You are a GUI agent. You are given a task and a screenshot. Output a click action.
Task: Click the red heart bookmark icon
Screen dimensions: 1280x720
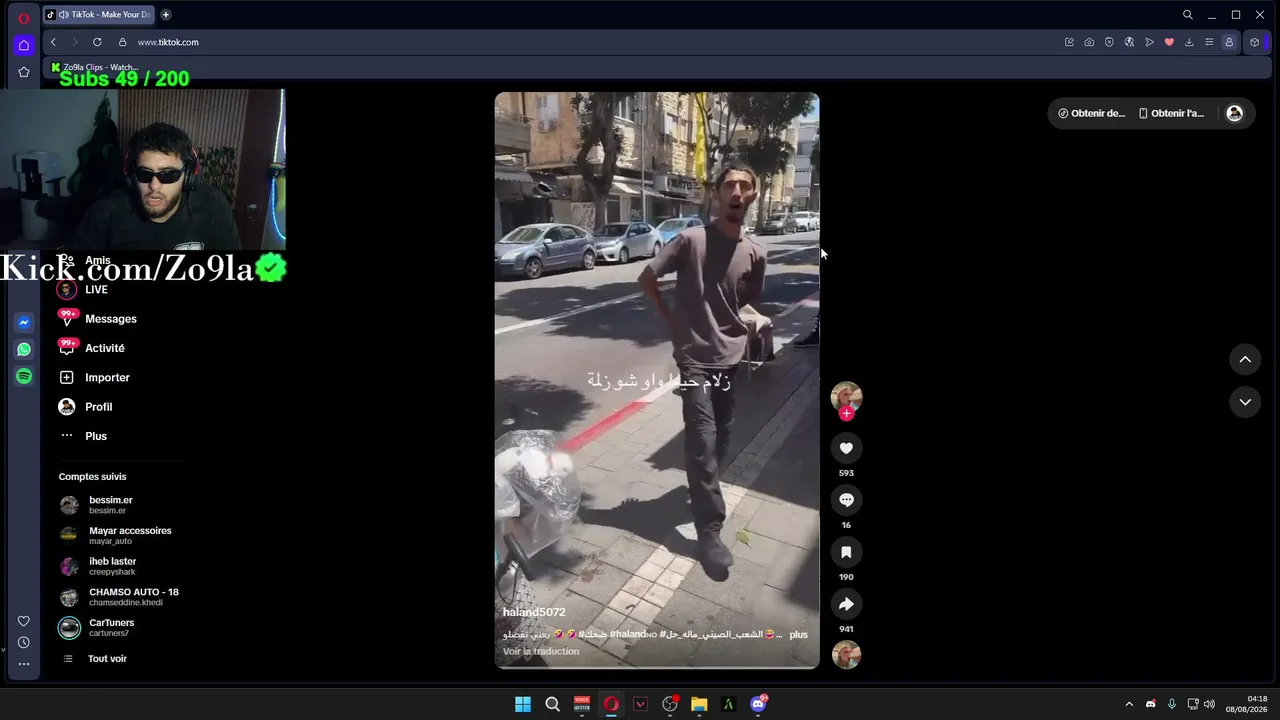tap(1169, 42)
